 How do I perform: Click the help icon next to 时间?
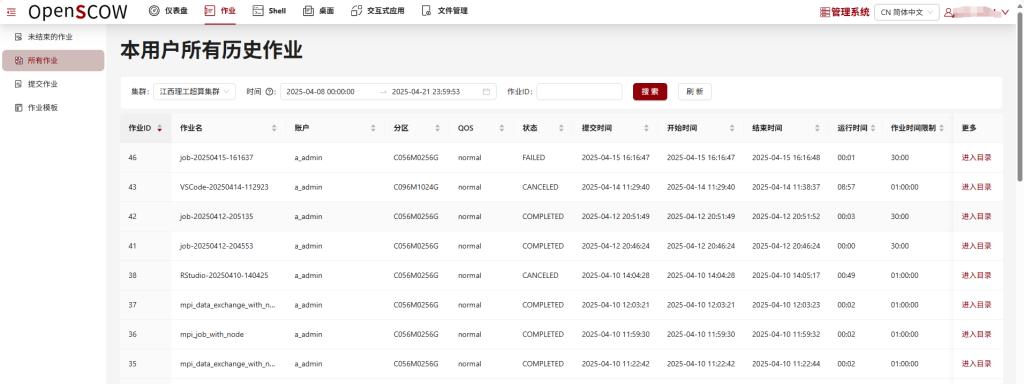click(269, 92)
